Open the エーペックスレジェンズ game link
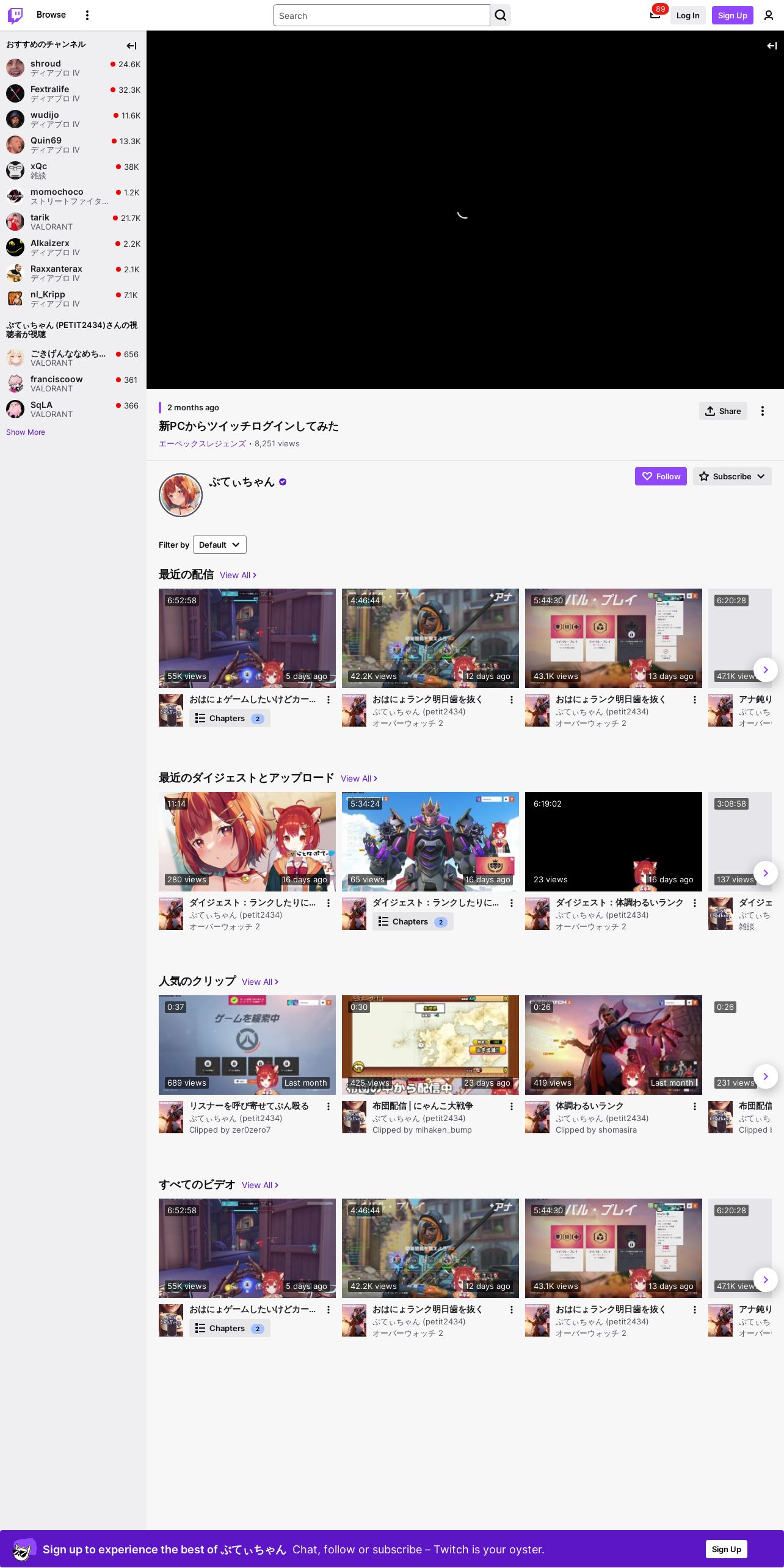Viewport: 784px width, 1568px height. point(202,444)
